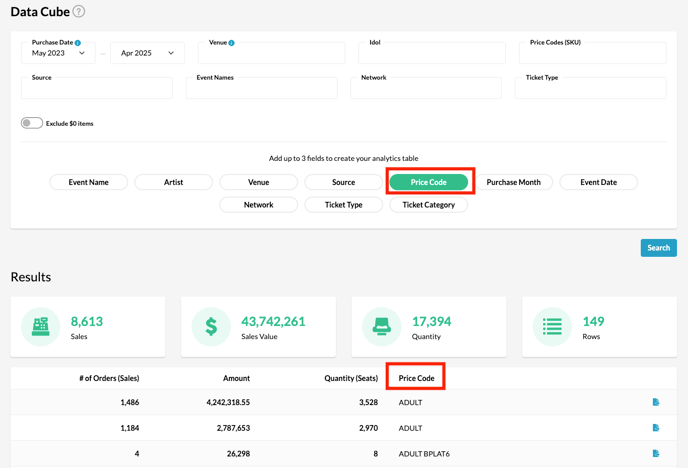Click the 2,970 quantity cell

[369, 428]
